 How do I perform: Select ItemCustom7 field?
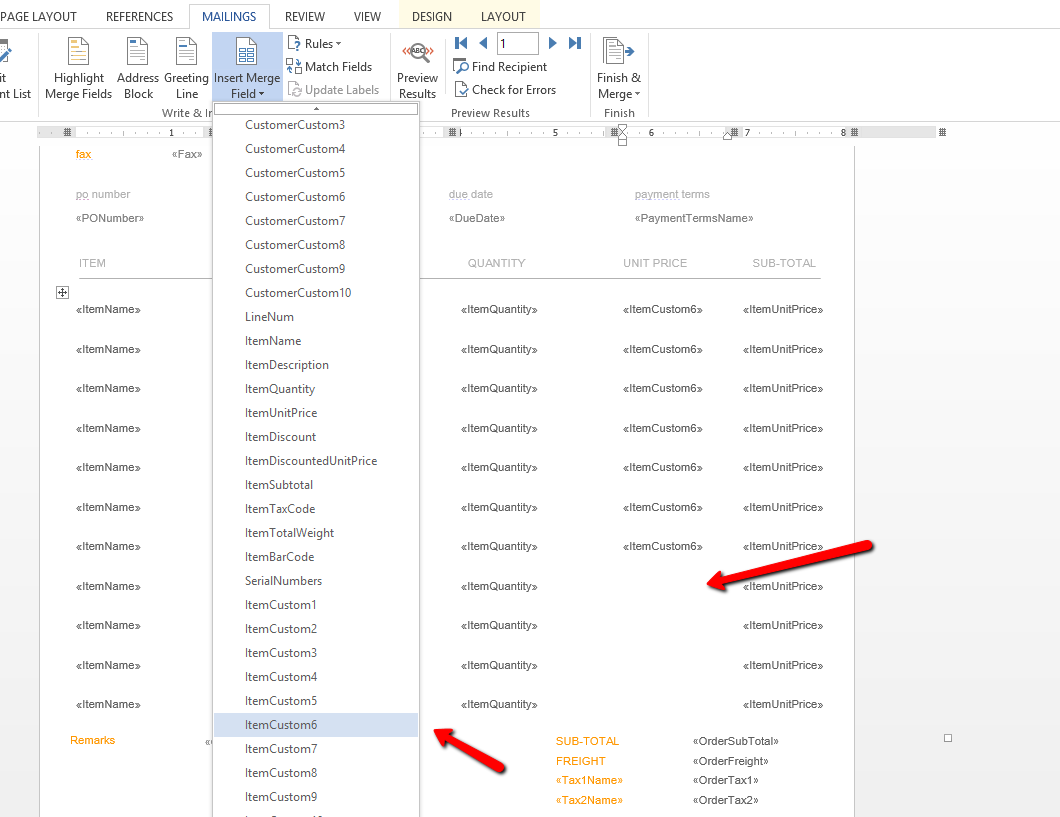coord(316,749)
